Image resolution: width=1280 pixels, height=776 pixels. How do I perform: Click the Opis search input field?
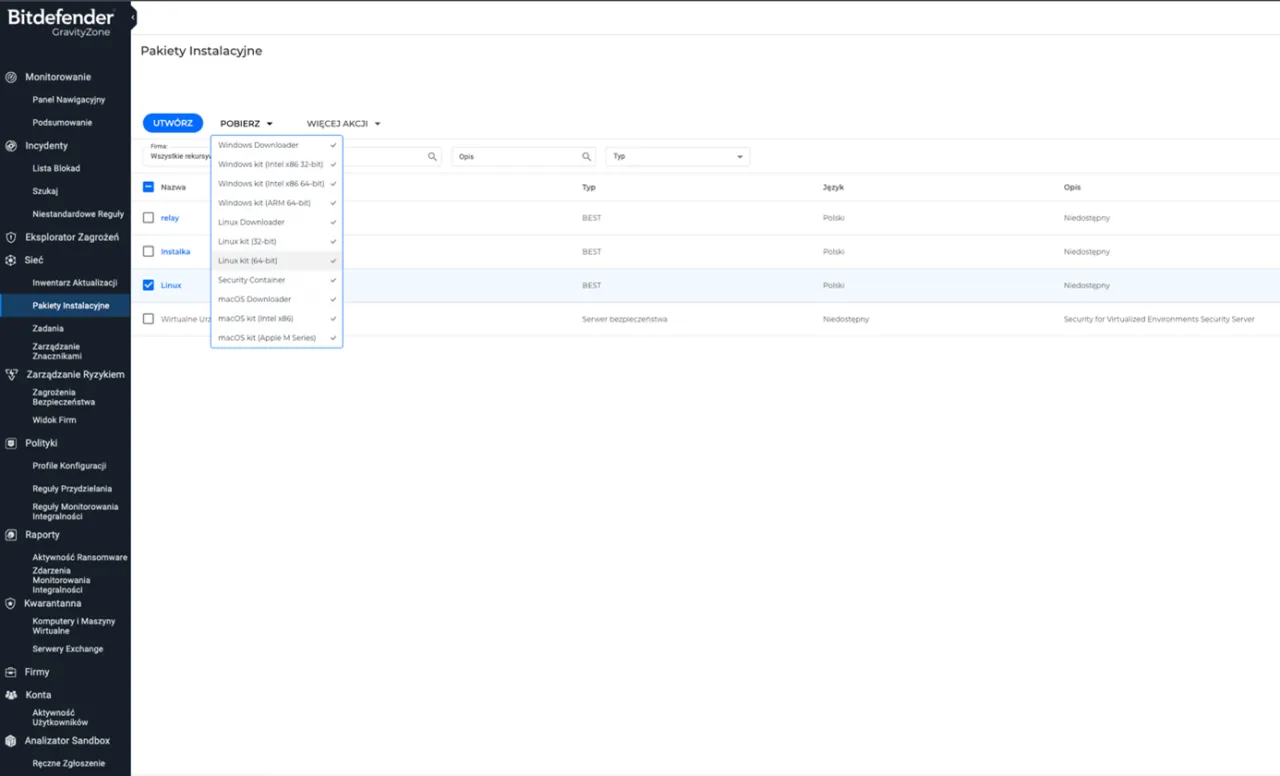click(516, 157)
